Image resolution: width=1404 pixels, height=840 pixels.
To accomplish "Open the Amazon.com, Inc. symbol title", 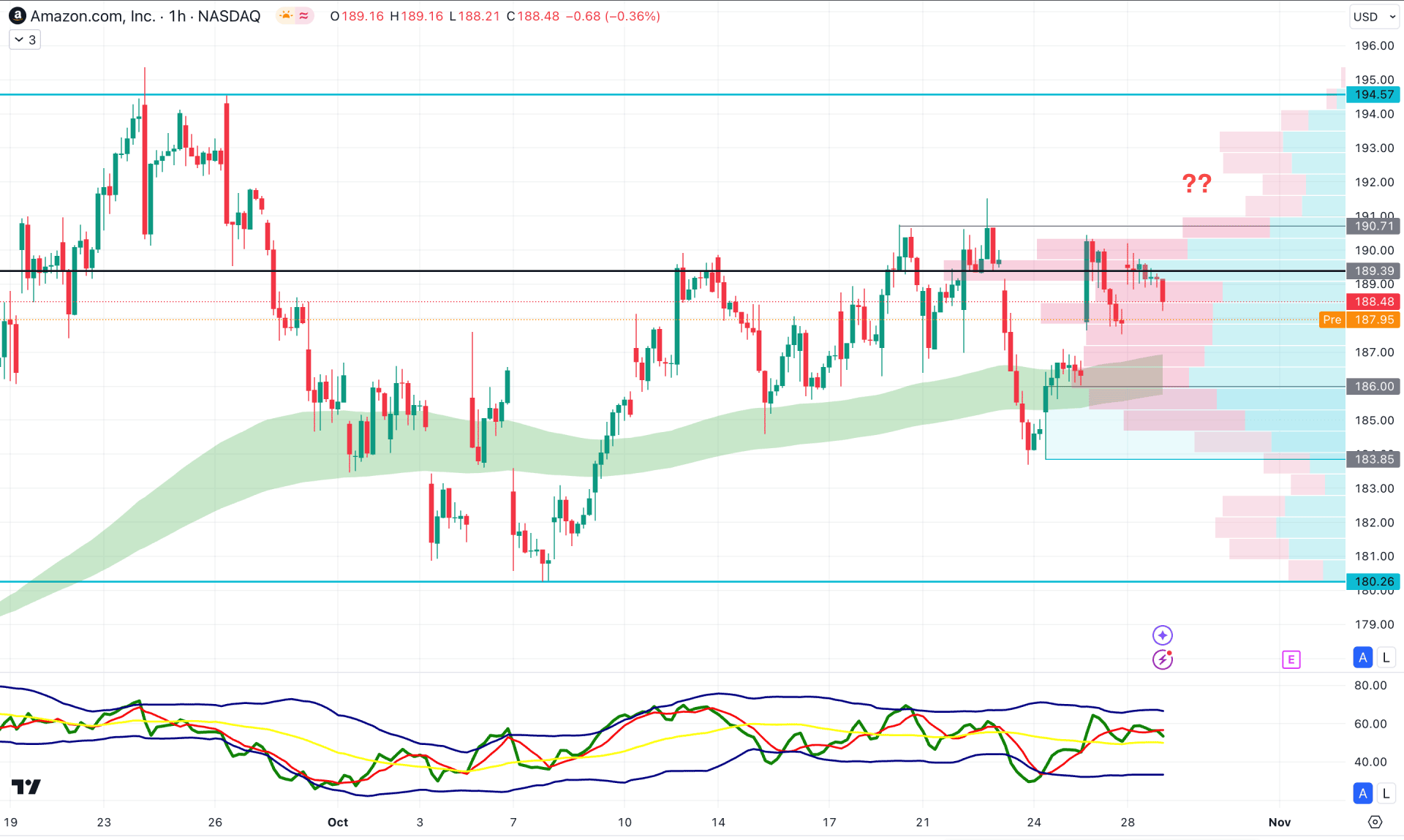I will tap(93, 16).
